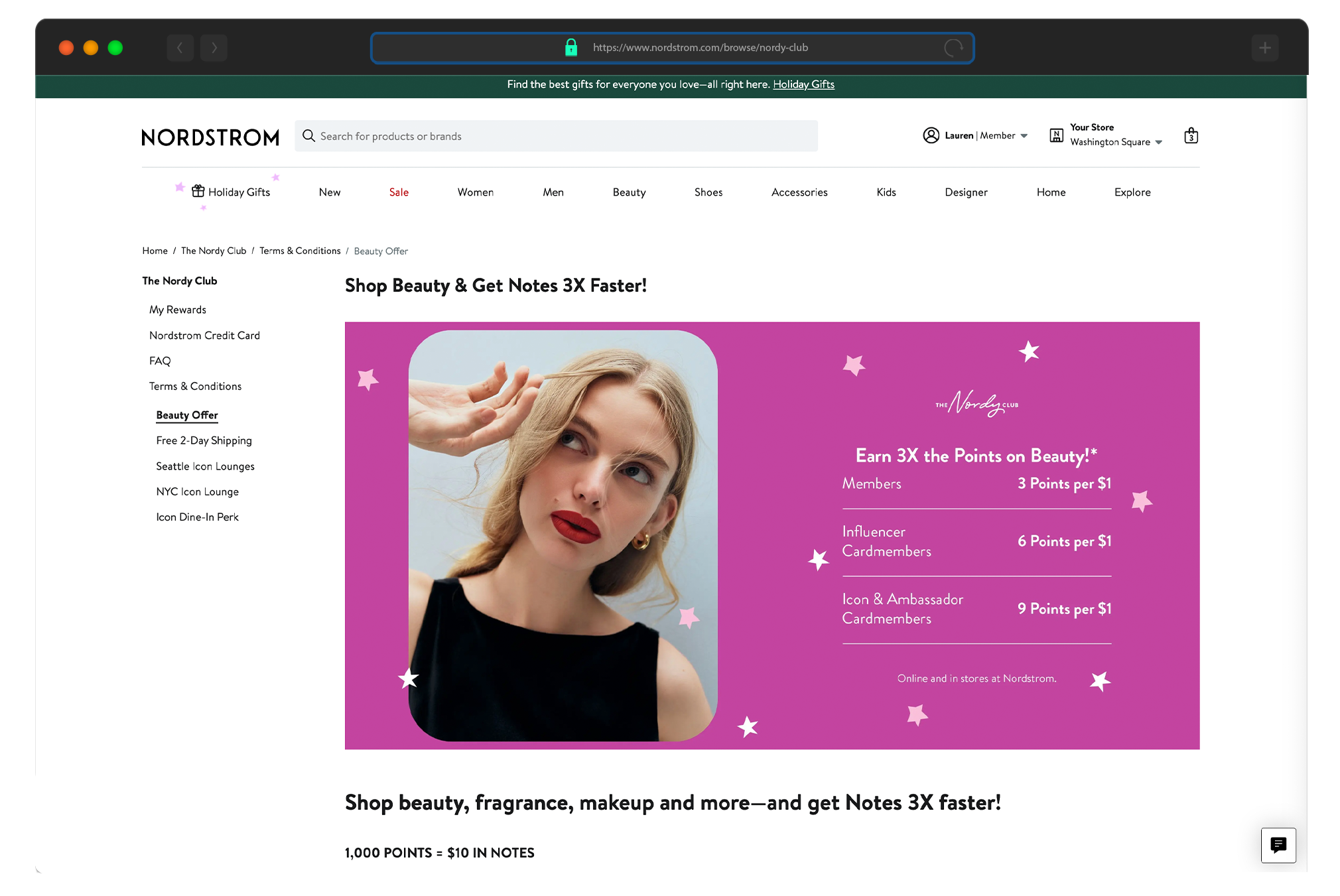Open the live chat icon
The image size is (1340, 896).
(1278, 845)
